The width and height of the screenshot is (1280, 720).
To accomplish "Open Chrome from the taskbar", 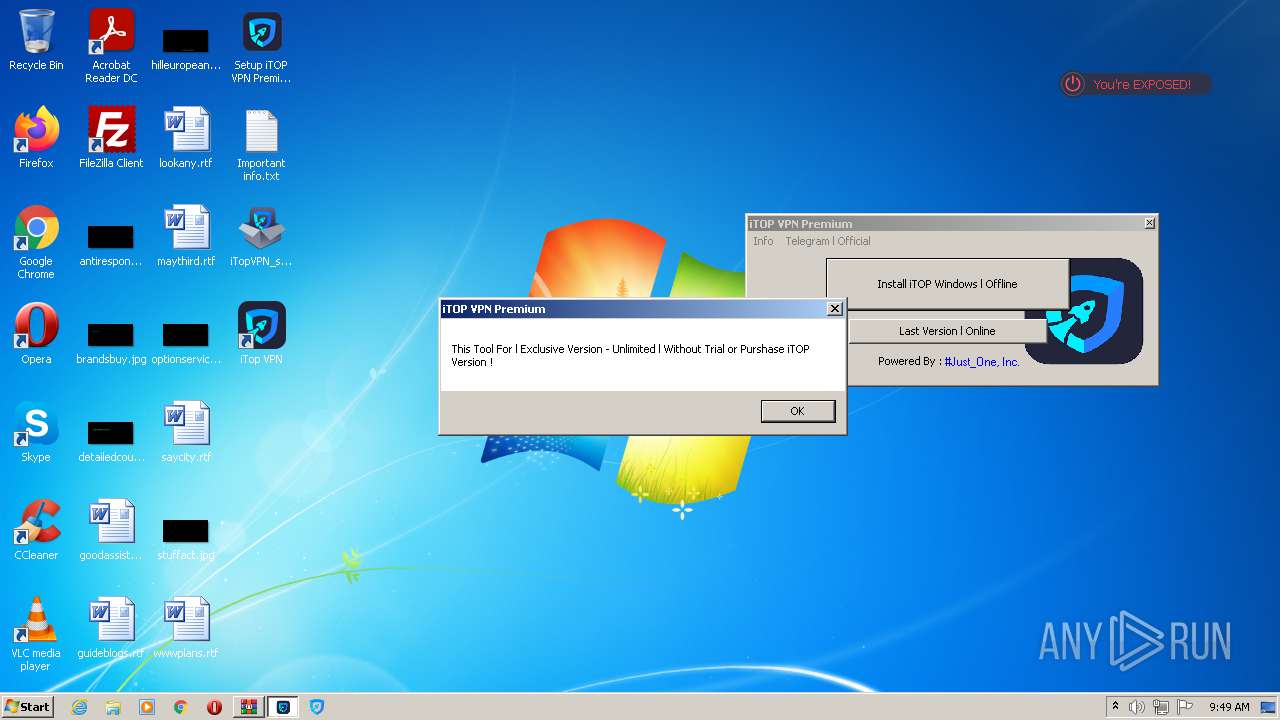I will point(181,707).
